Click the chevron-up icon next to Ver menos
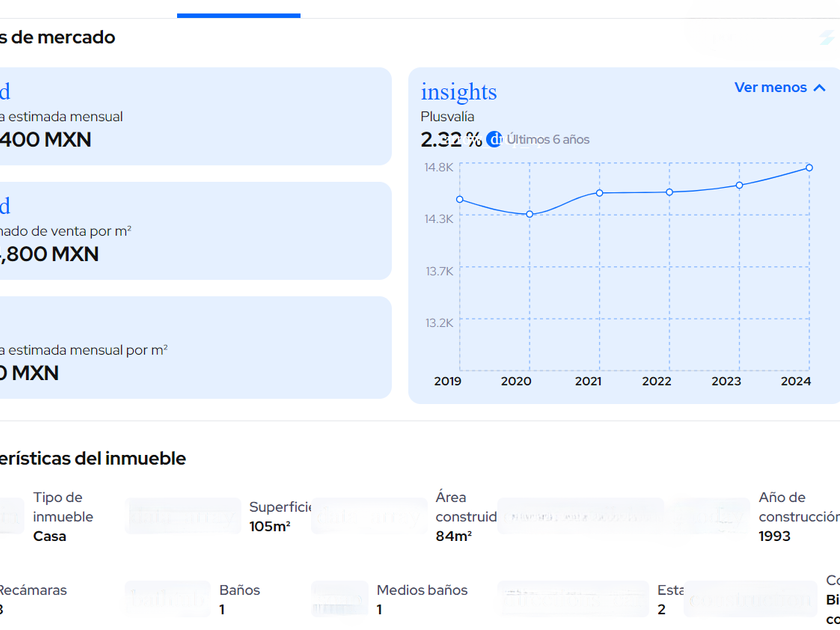 (820, 88)
